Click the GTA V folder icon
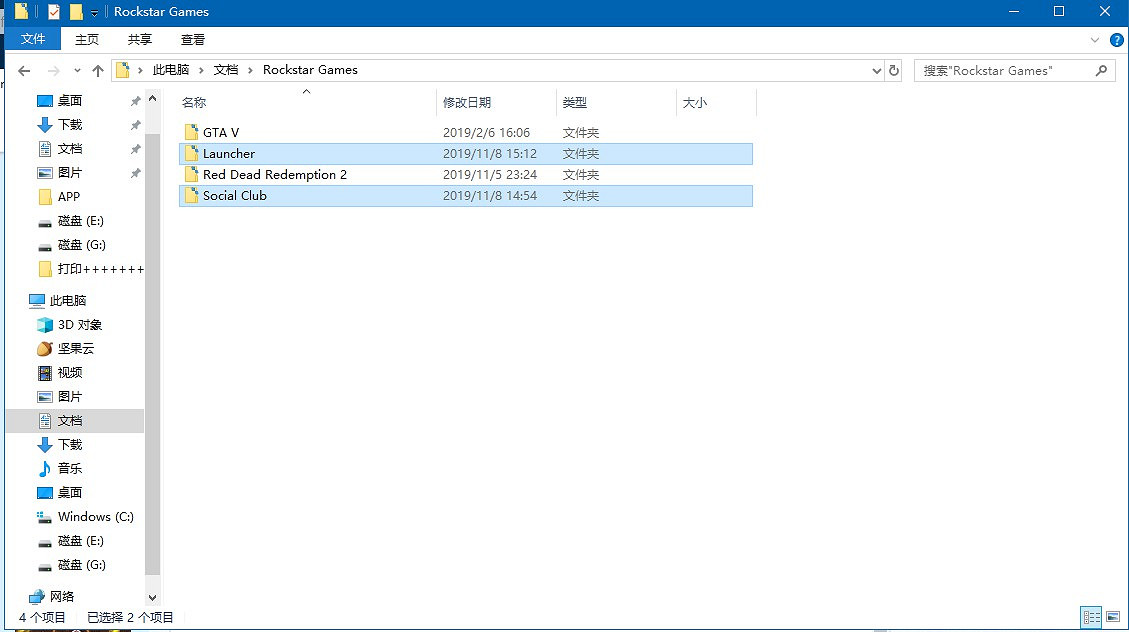Image resolution: width=1129 pixels, height=632 pixels. pos(192,132)
